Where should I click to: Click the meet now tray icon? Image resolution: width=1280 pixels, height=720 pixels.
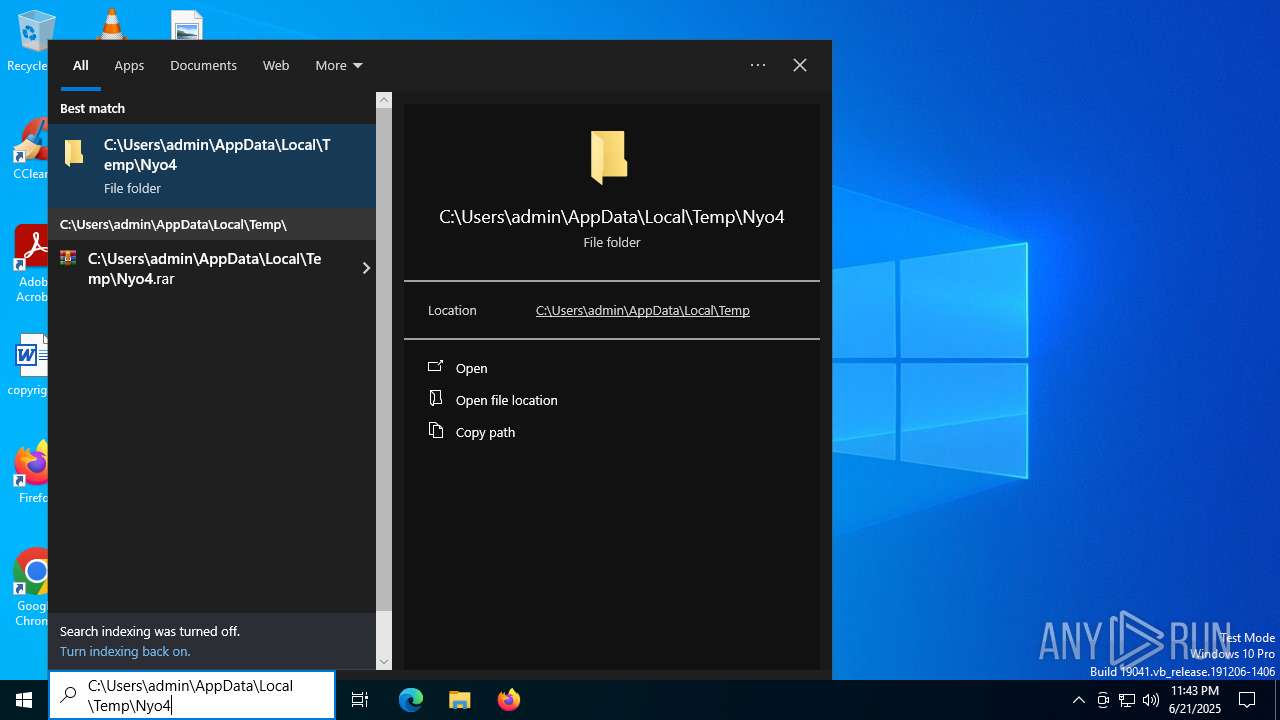click(x=1103, y=700)
